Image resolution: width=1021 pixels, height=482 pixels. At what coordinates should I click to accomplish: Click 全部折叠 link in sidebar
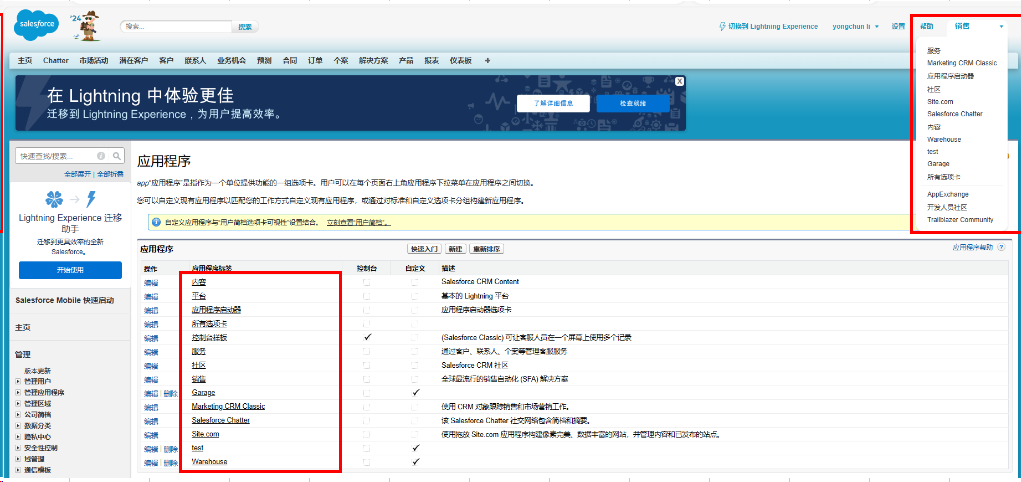[x=110, y=174]
